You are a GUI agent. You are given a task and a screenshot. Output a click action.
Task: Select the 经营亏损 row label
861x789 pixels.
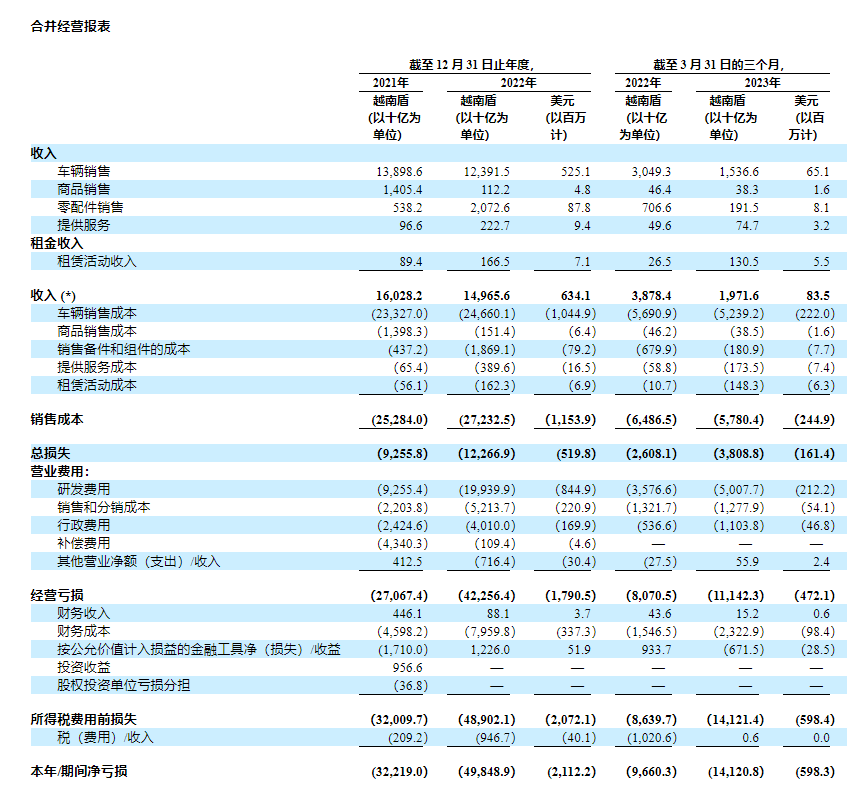(57, 595)
